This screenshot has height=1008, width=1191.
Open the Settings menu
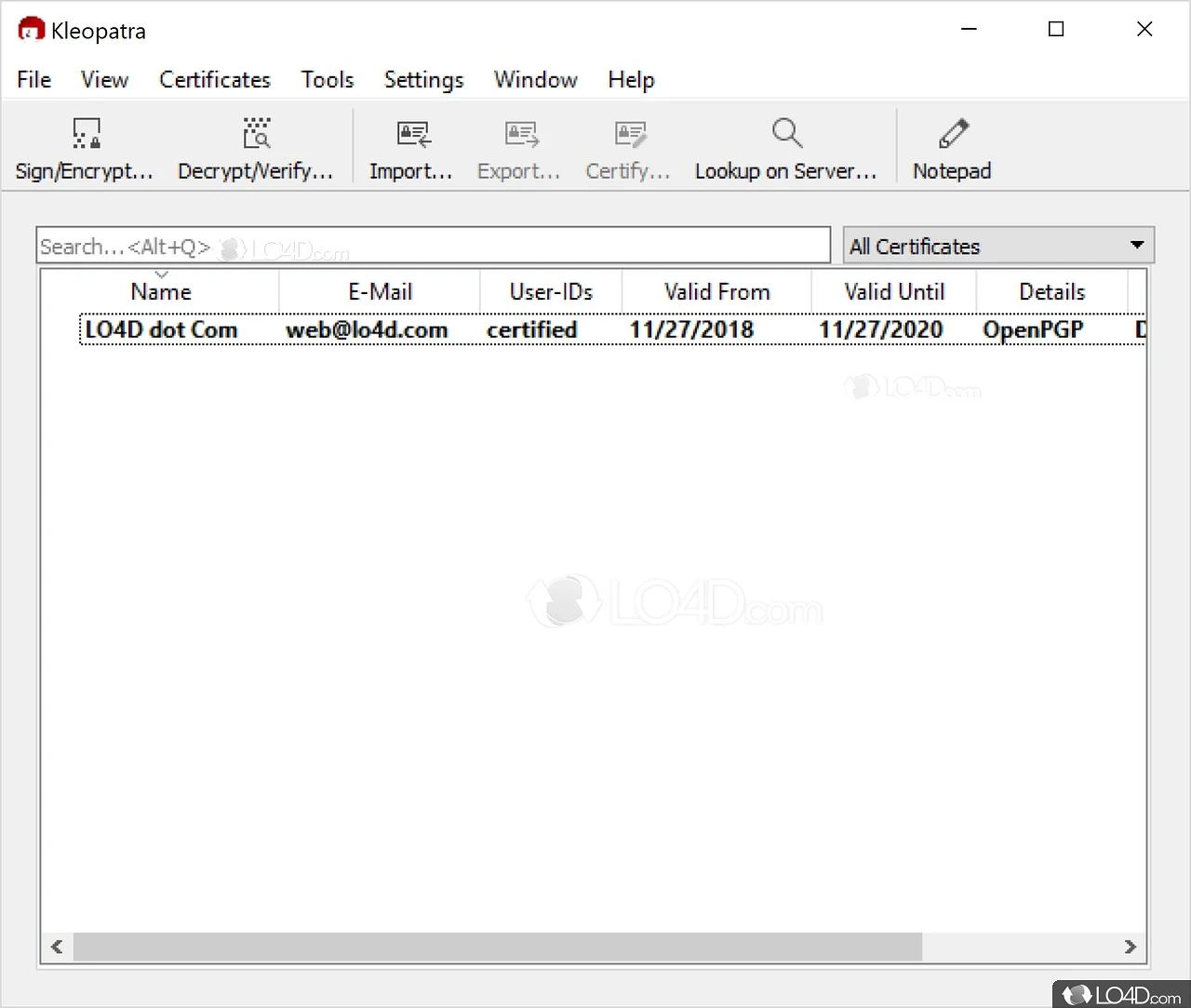(x=423, y=80)
